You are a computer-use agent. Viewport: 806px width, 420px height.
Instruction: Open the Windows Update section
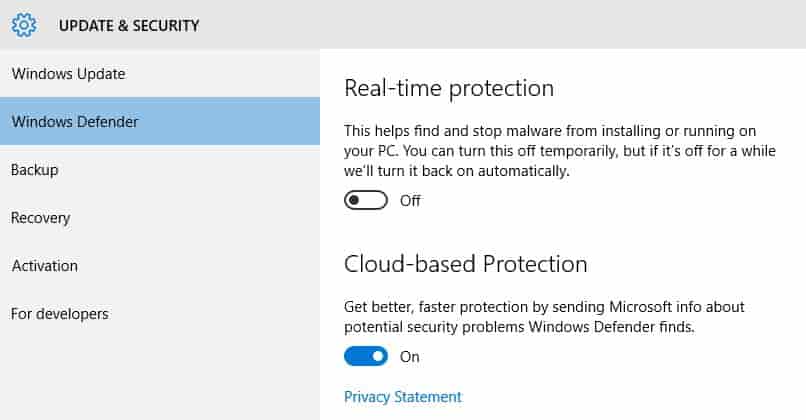click(x=160, y=74)
